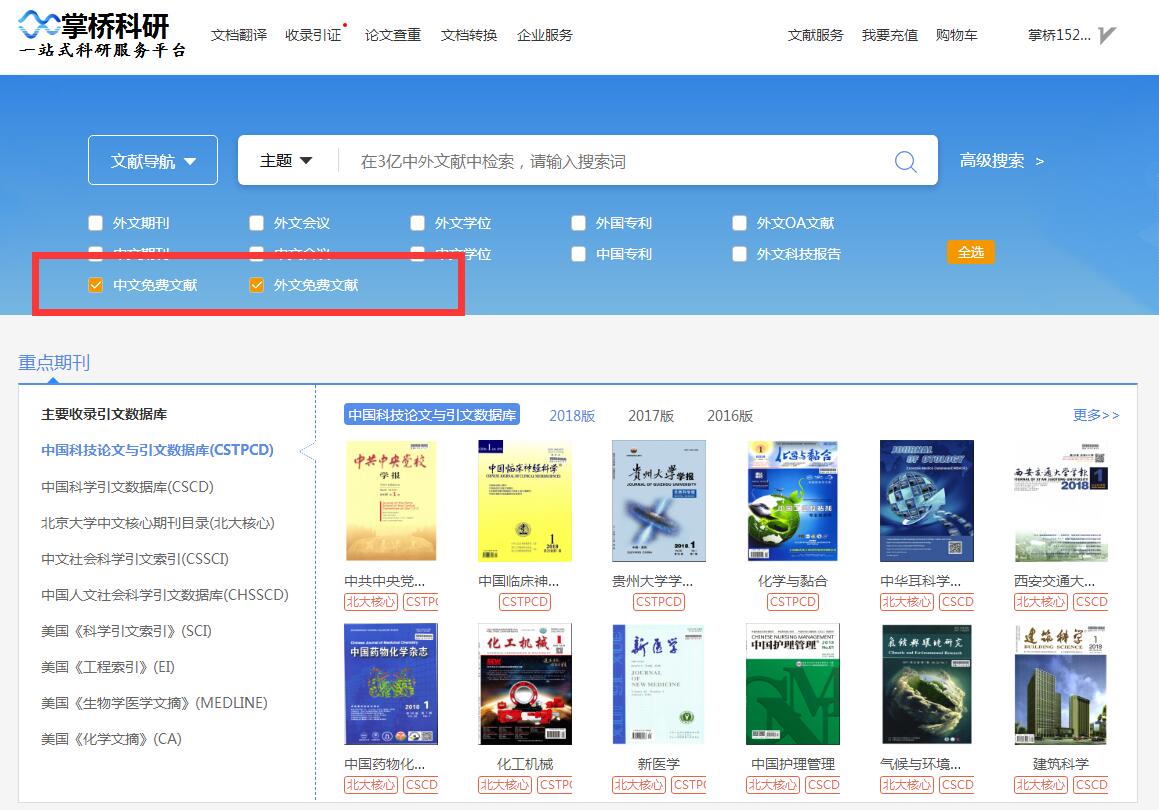Image resolution: width=1159 pixels, height=810 pixels.
Task: Click the 我要充值 link
Action: click(889, 35)
